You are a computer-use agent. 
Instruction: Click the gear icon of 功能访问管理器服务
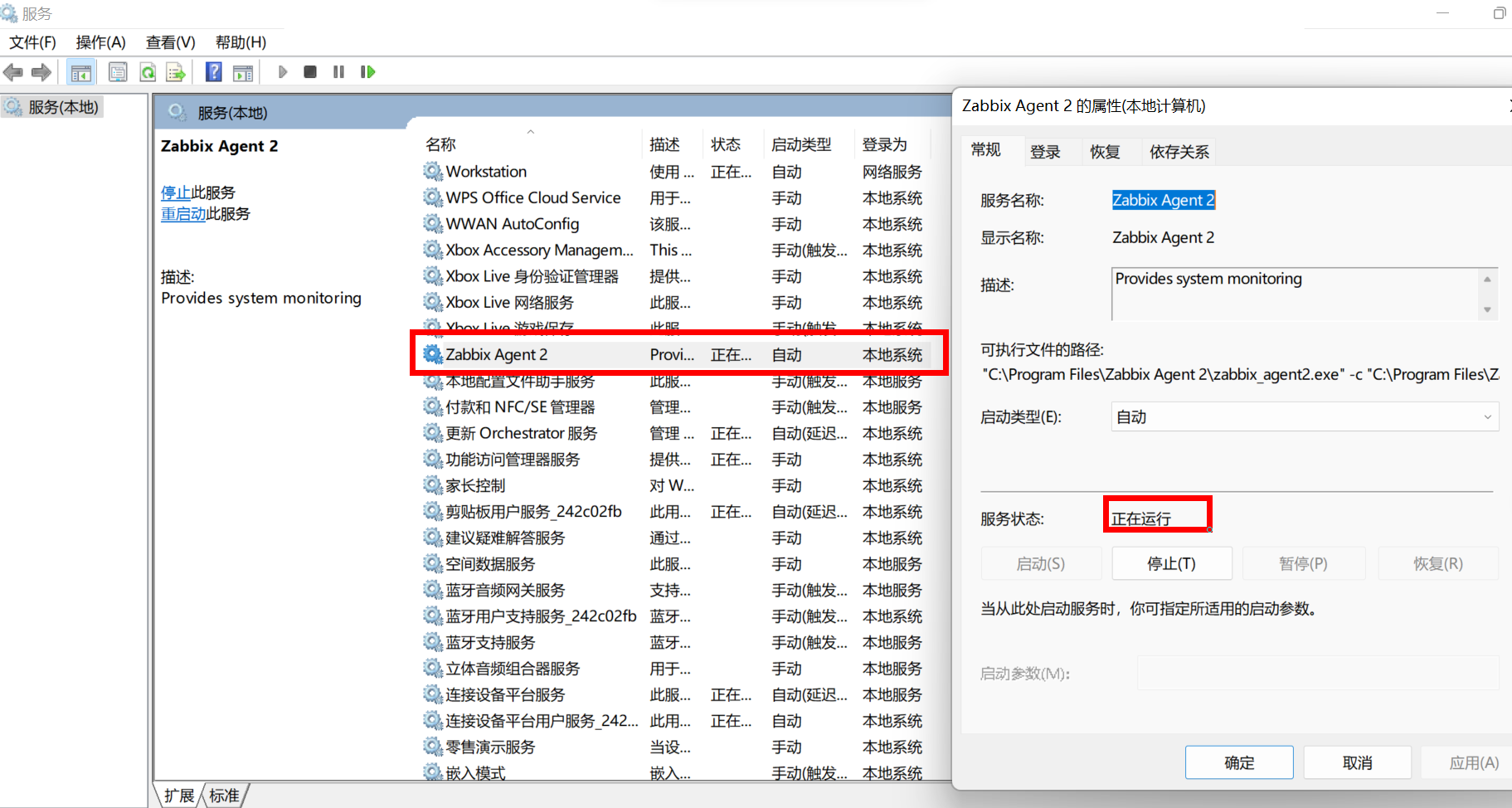(x=433, y=459)
